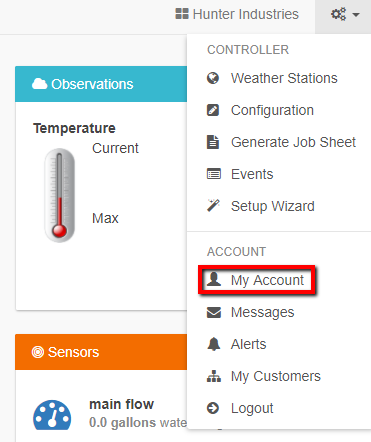371x442 pixels.
Task: Click the list icon beside Events
Action: coord(214,174)
